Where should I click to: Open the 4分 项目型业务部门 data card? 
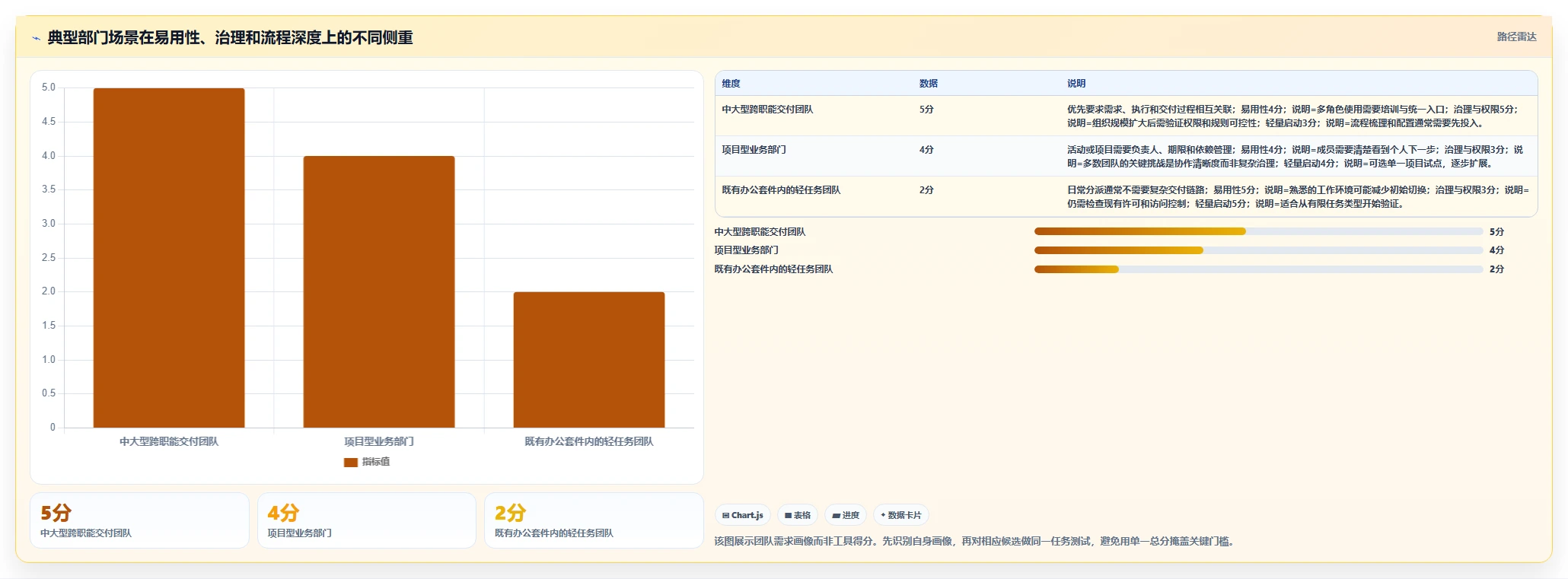(x=366, y=520)
